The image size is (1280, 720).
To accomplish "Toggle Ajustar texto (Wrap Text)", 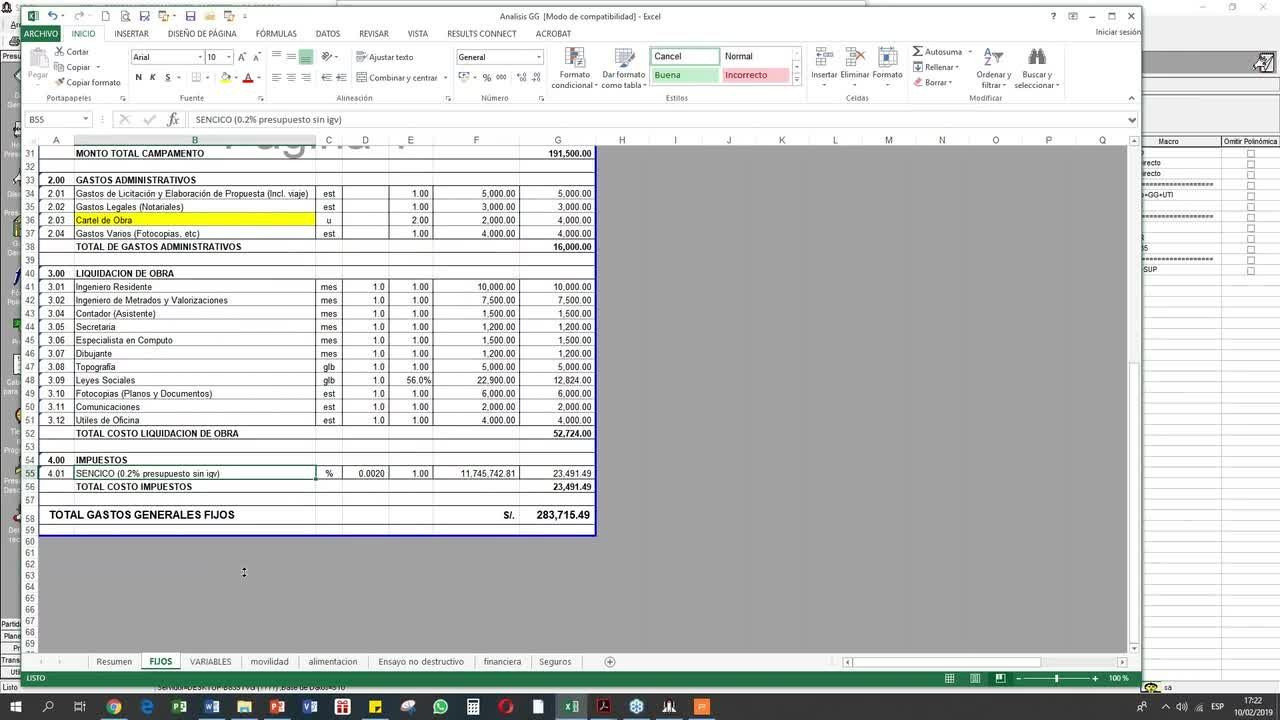I will point(382,57).
